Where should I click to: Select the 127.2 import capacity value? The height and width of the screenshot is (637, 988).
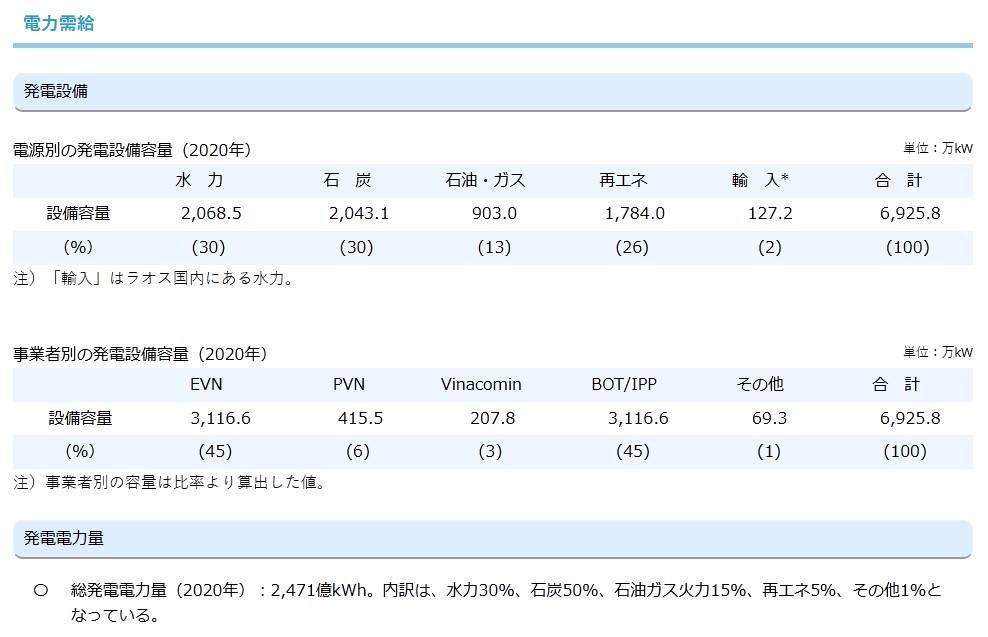[x=770, y=214]
